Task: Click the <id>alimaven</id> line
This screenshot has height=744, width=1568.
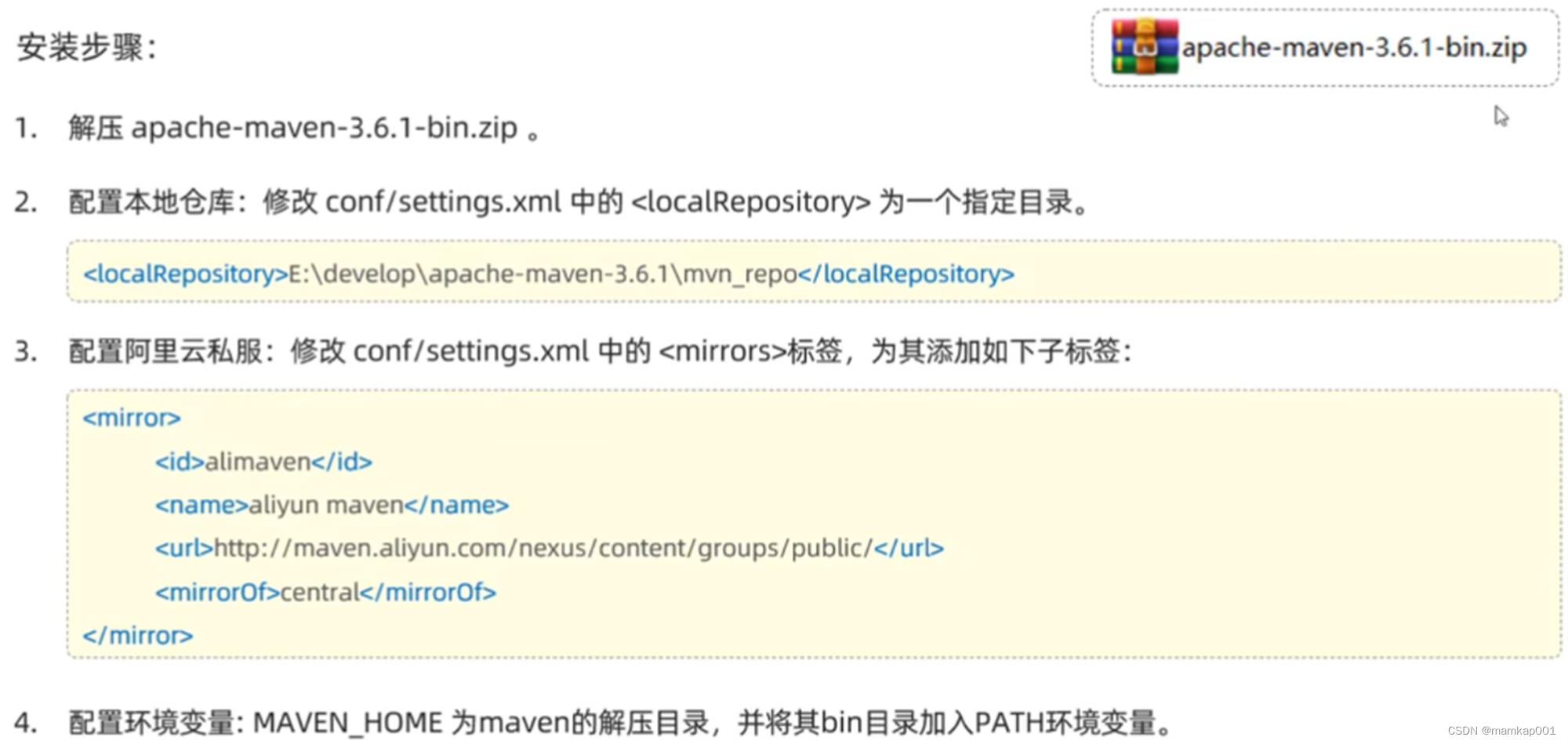Action: (263, 462)
